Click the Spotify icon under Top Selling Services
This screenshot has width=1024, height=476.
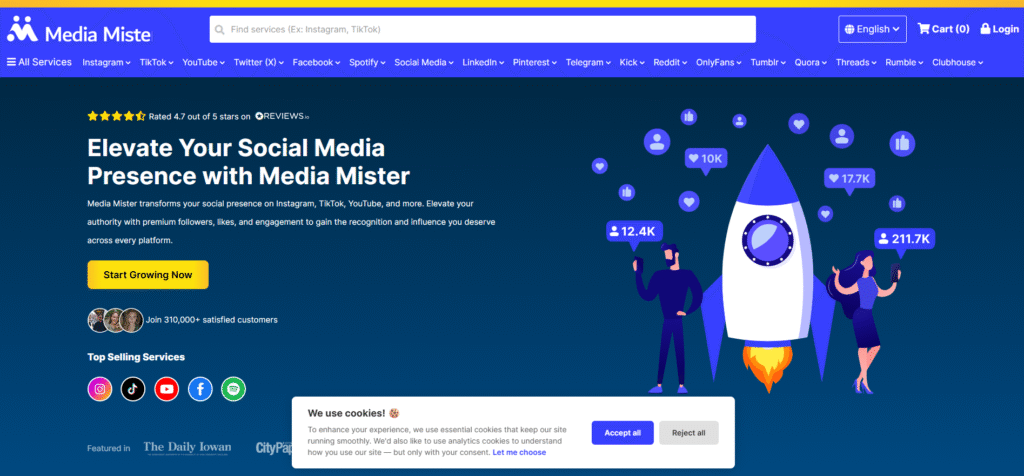click(x=233, y=389)
